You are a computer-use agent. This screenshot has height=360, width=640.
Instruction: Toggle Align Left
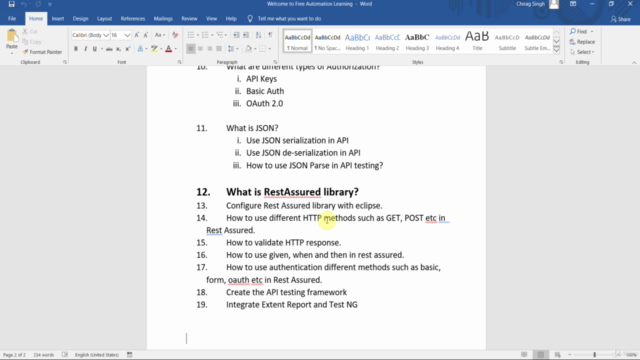pos(191,49)
